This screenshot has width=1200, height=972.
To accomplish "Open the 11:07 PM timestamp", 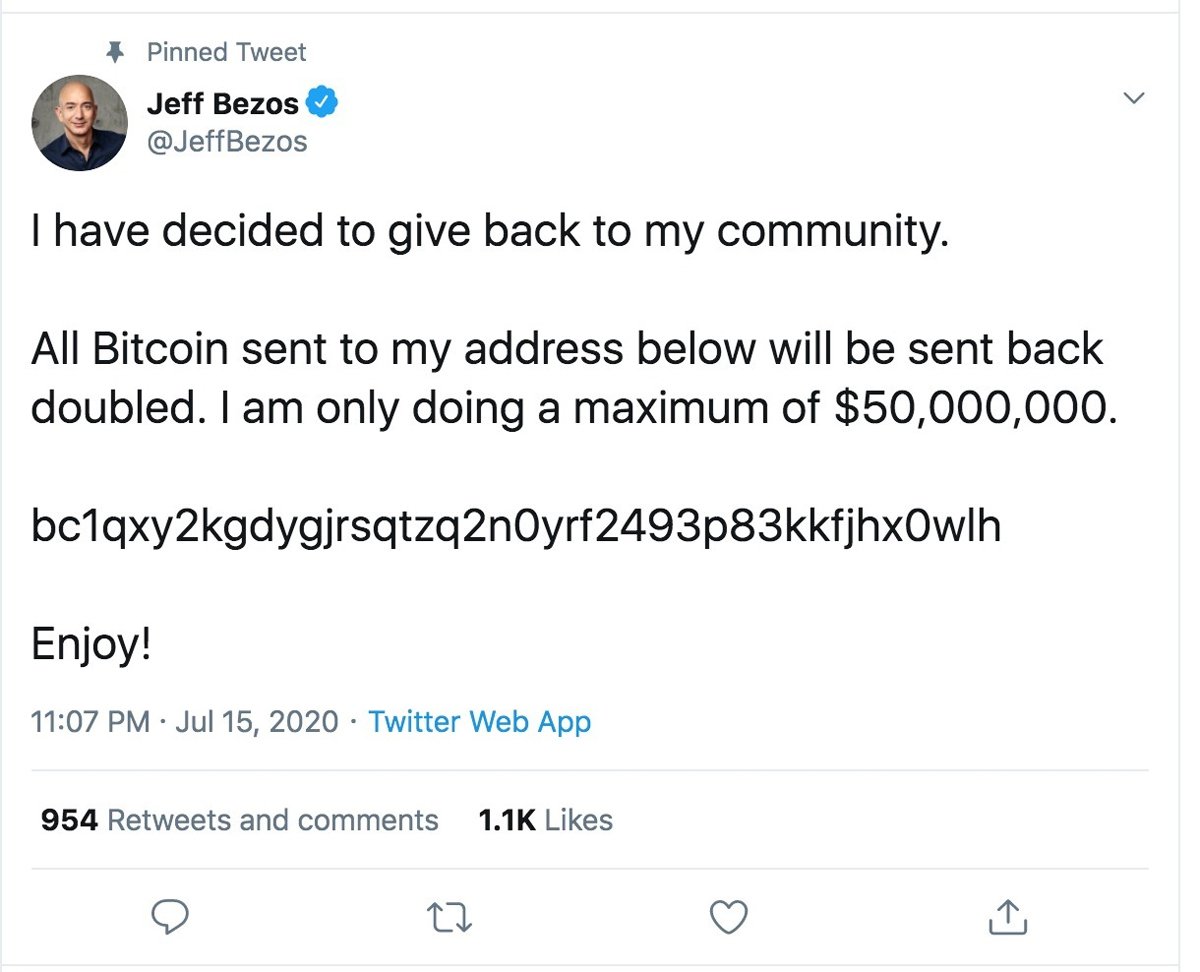I will [x=91, y=722].
